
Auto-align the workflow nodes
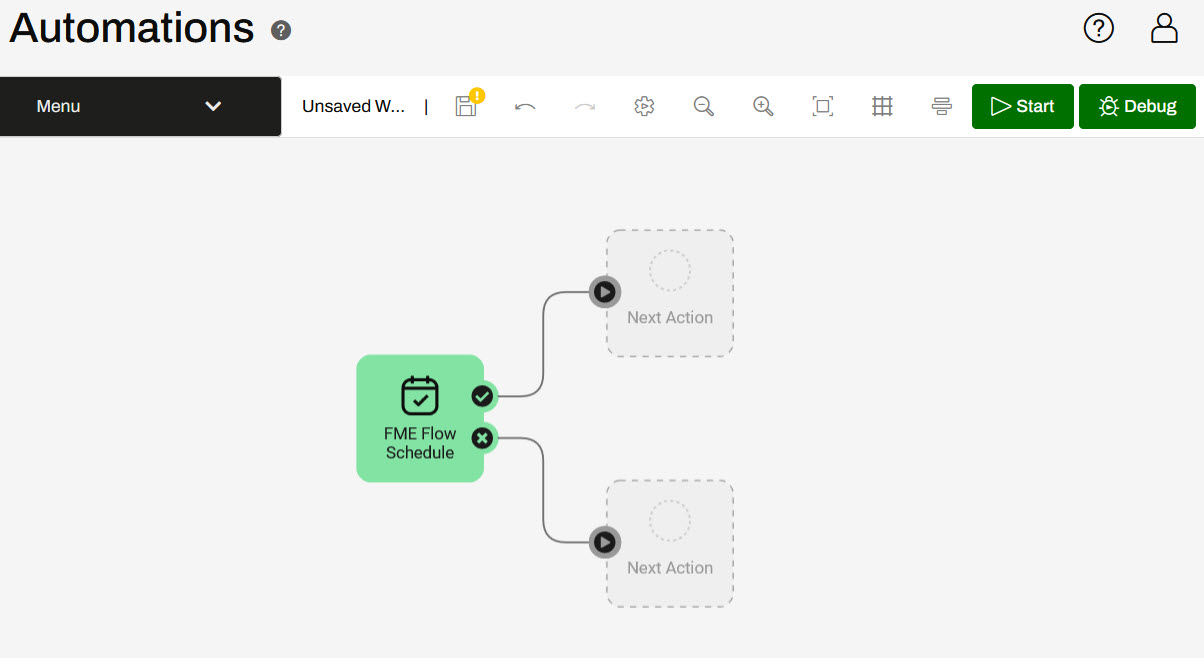click(x=941, y=106)
